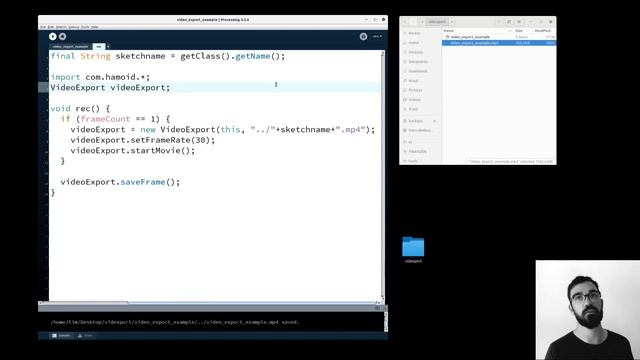Switch to the rec tab in Processing

point(98,47)
